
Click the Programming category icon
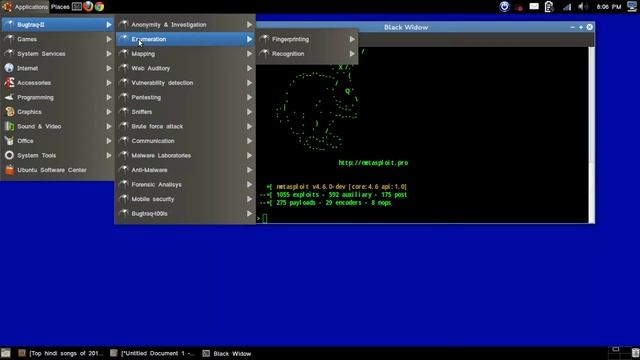pyautogui.click(x=9, y=98)
